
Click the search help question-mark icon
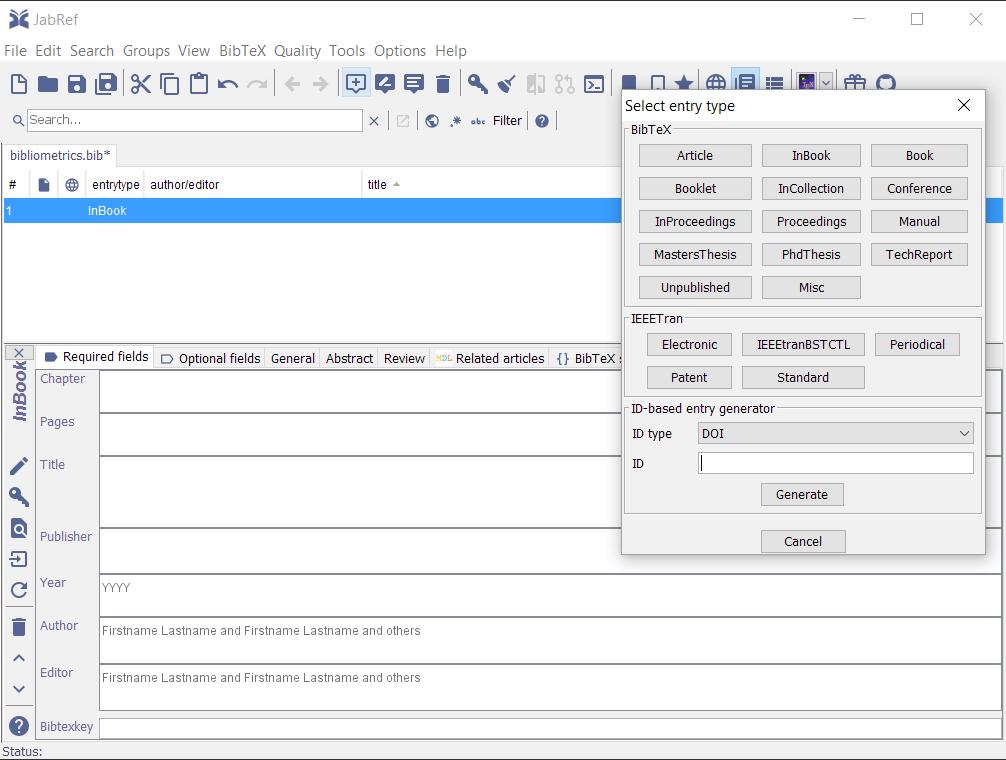click(x=542, y=121)
